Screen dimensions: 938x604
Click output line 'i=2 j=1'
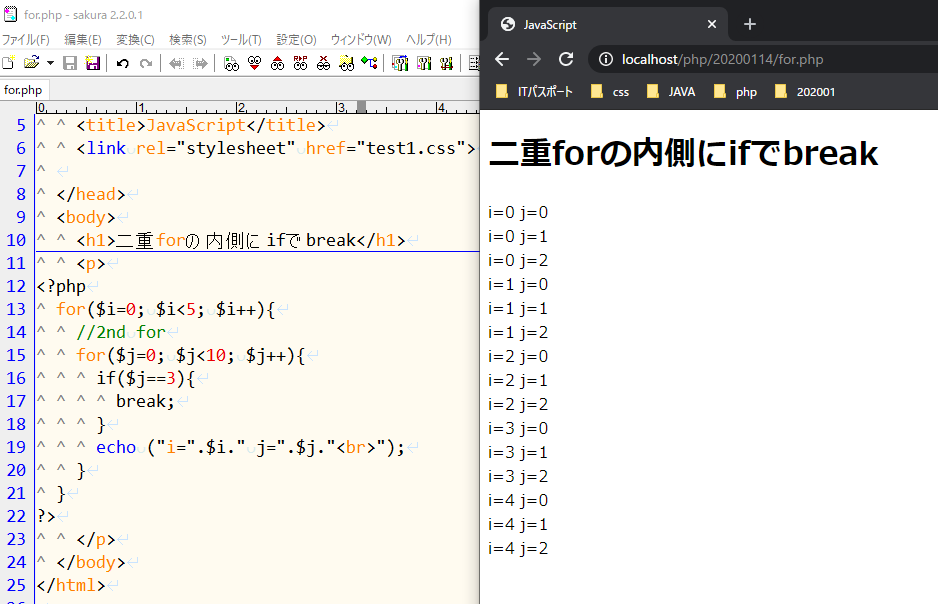click(518, 380)
